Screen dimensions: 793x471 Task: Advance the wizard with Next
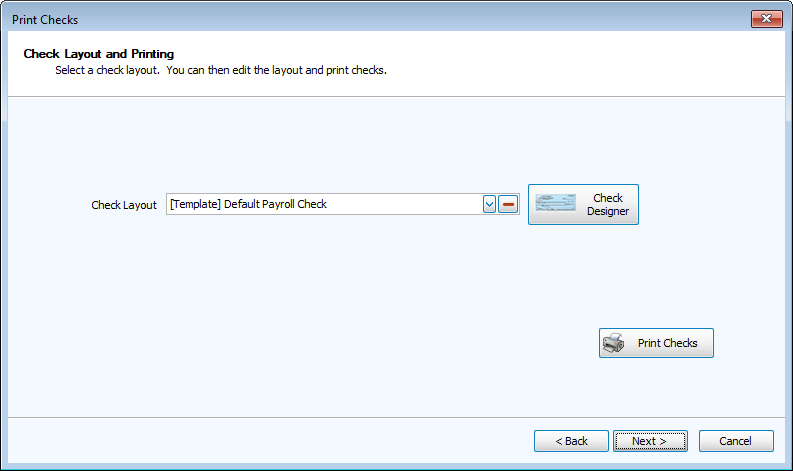pos(650,441)
